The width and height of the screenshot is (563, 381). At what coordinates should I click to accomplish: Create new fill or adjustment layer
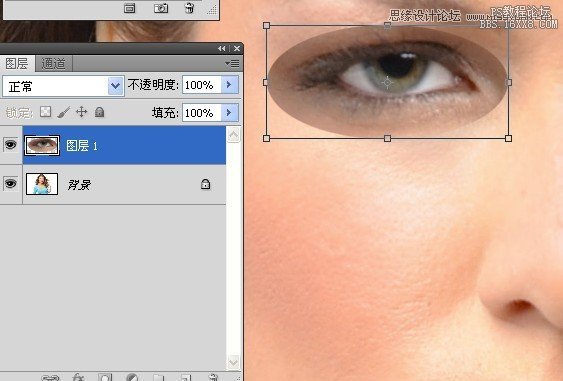coord(132,377)
